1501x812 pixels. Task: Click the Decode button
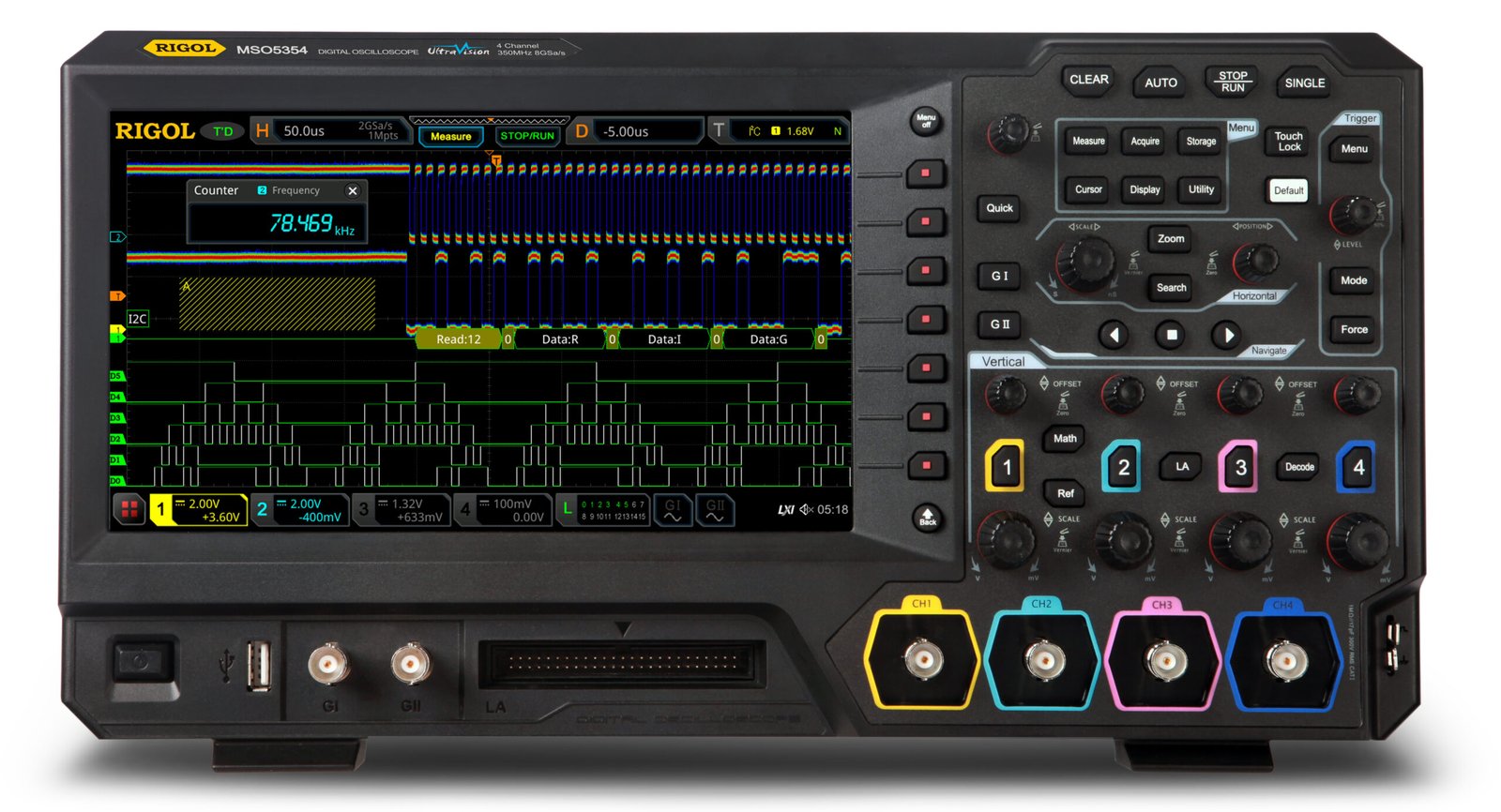(1299, 467)
